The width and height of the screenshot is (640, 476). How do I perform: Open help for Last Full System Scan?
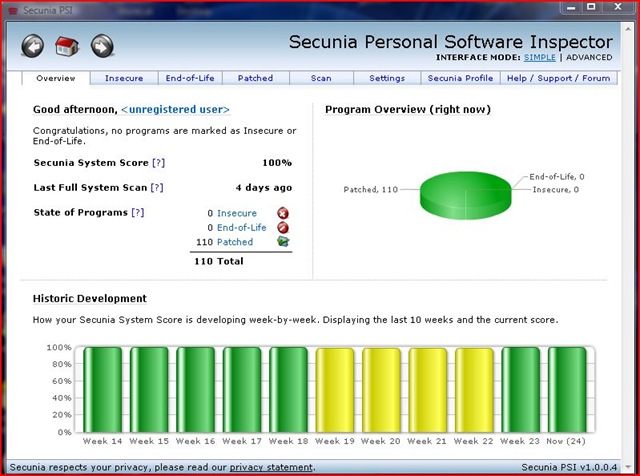(157, 188)
